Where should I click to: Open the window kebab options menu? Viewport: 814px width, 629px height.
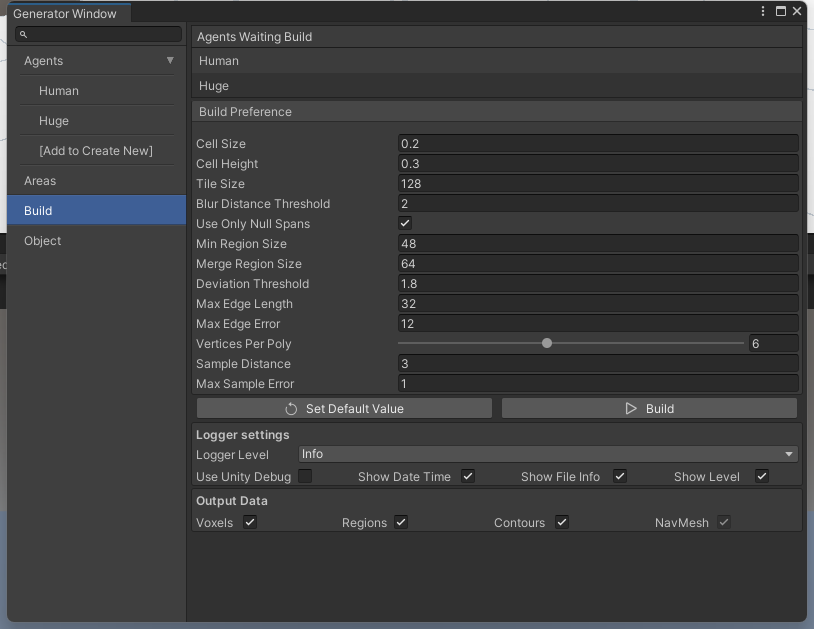[763, 11]
